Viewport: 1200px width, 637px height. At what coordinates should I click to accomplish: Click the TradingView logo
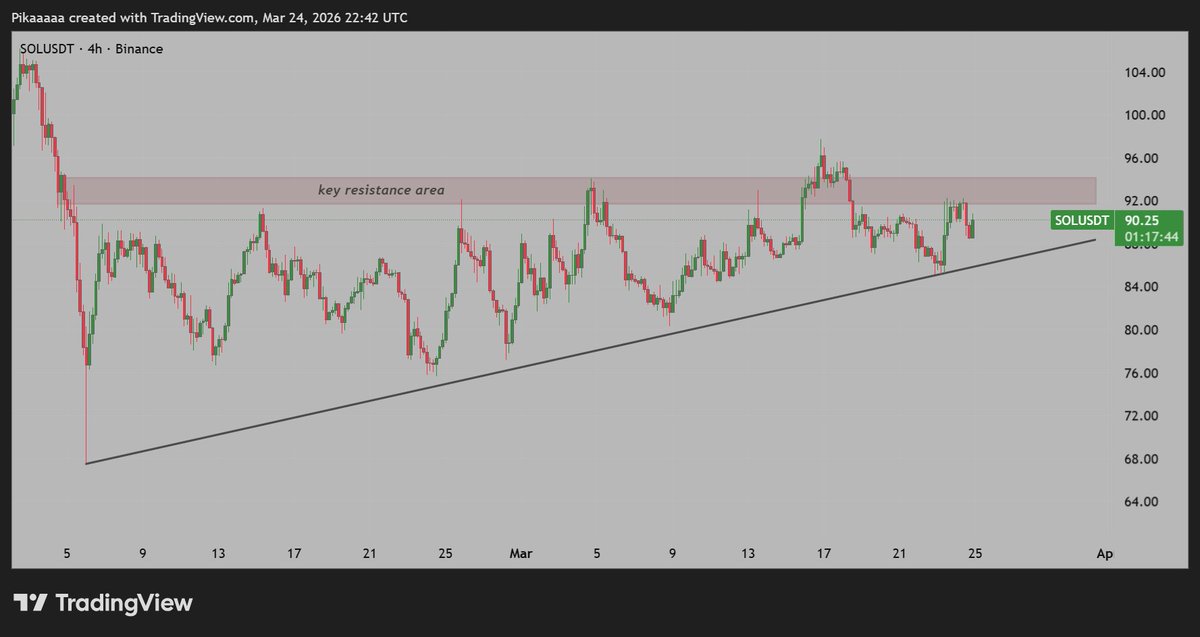point(102,603)
